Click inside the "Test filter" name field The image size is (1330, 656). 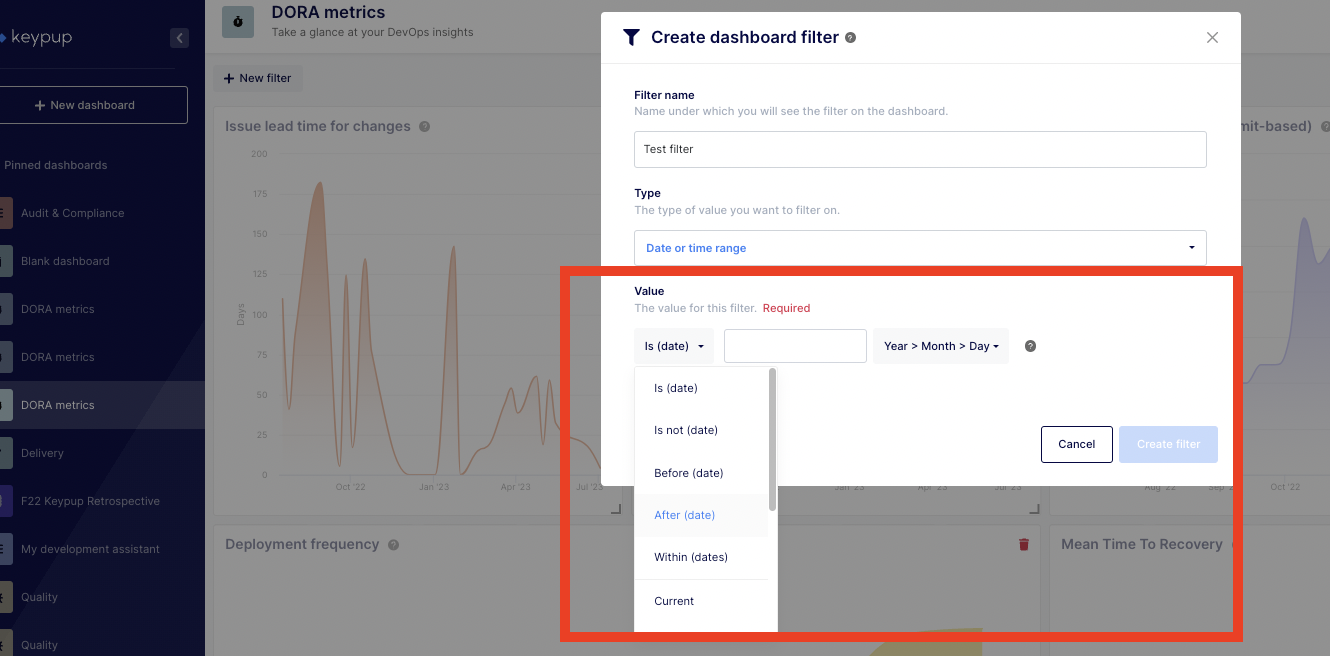coord(919,149)
